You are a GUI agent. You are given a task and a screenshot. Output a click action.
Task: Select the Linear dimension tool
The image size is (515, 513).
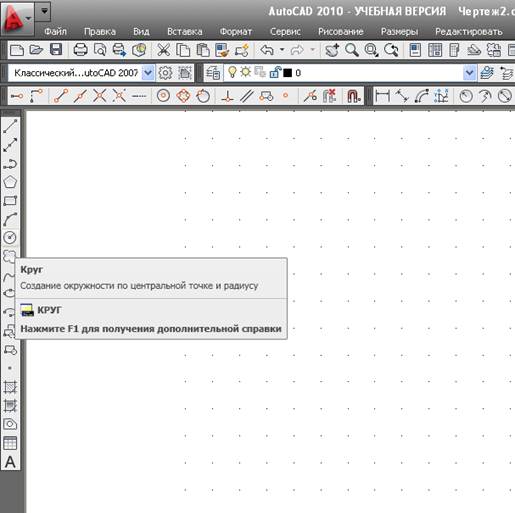tap(382, 96)
